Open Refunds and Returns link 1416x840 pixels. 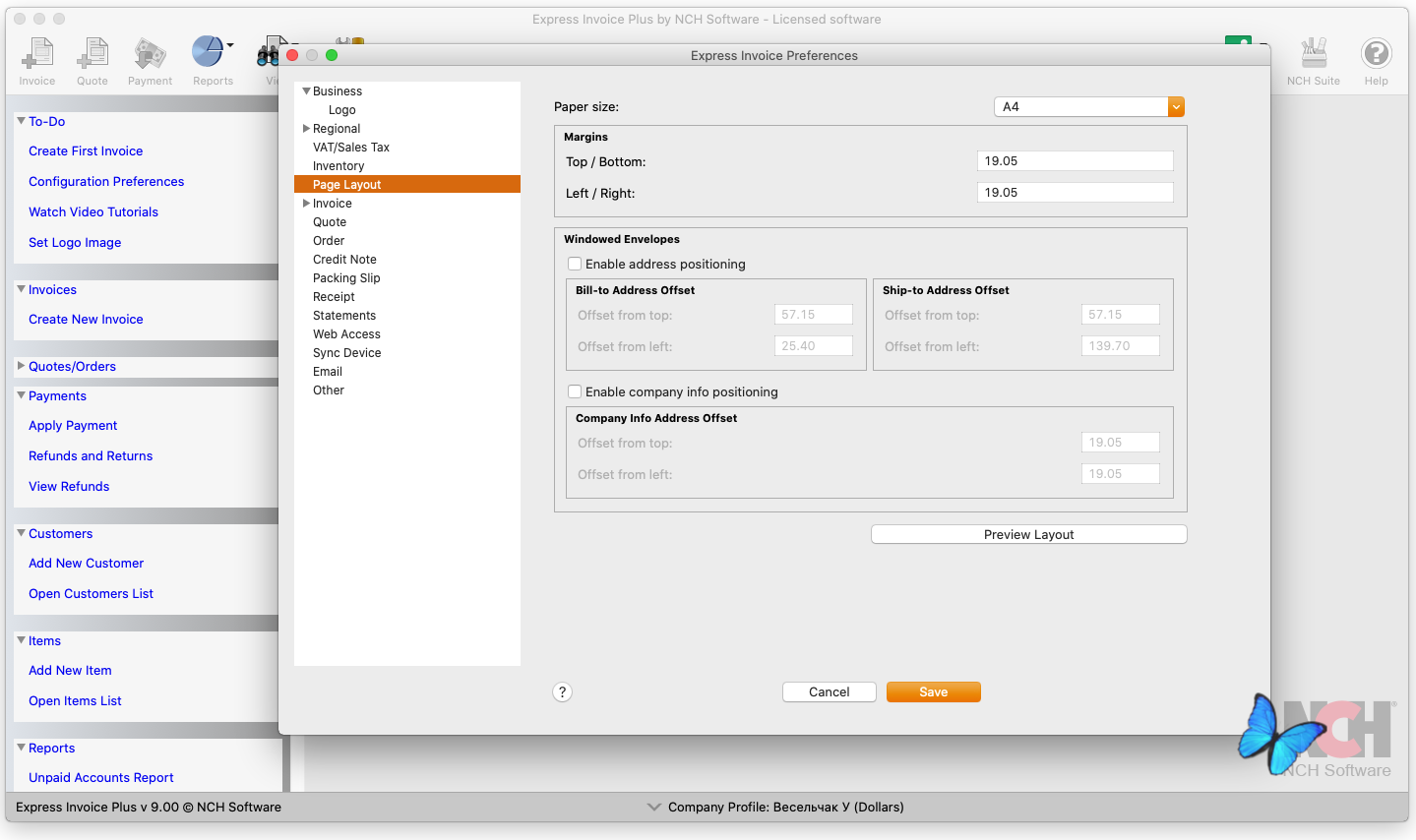[91, 456]
